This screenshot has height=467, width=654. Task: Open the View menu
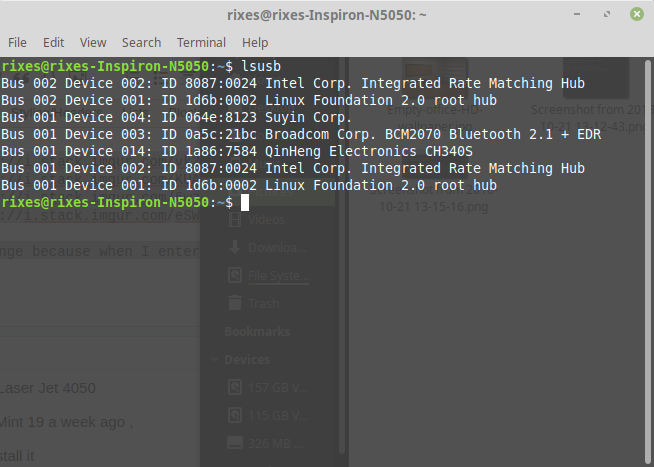pyautogui.click(x=93, y=43)
